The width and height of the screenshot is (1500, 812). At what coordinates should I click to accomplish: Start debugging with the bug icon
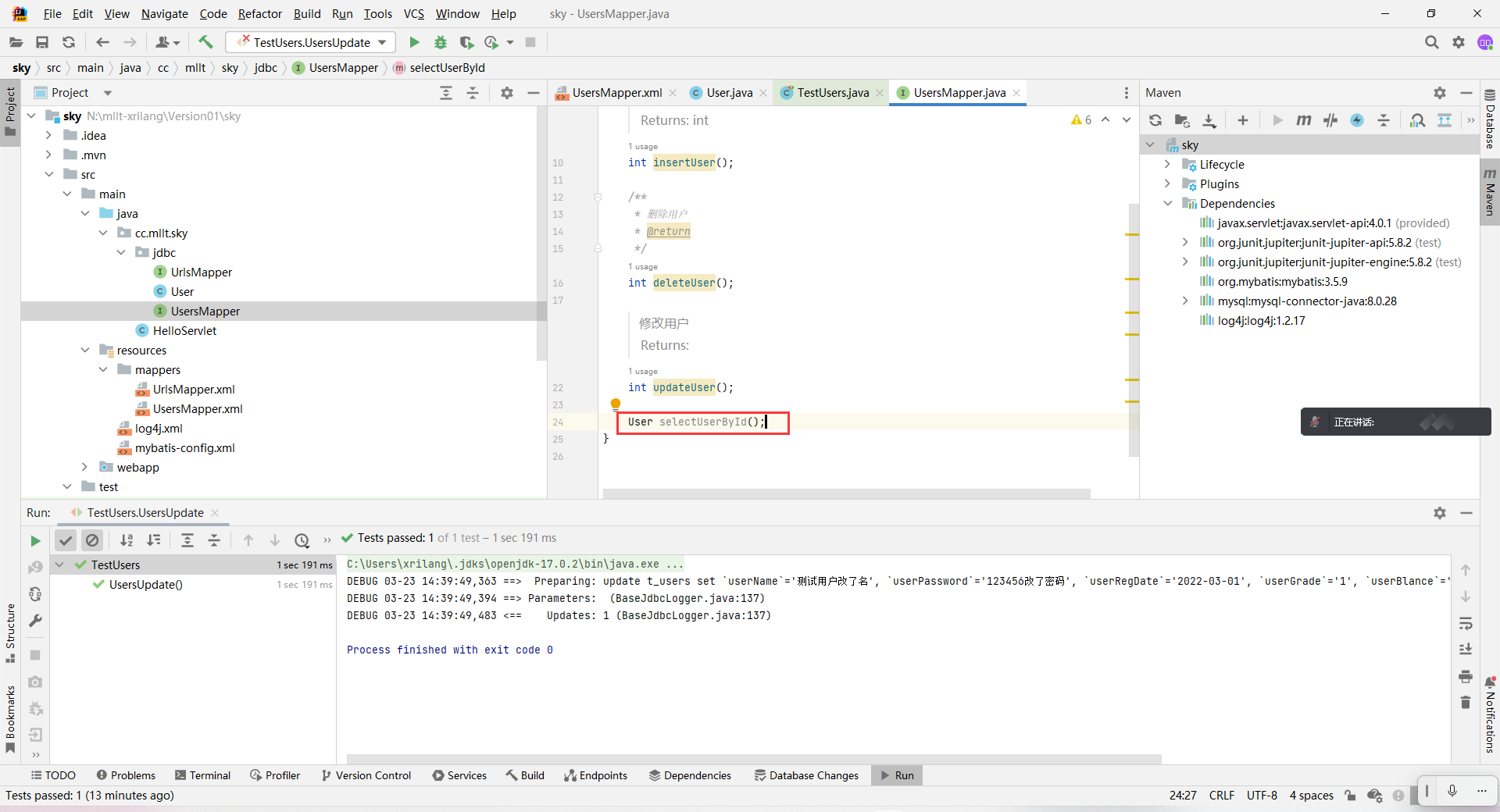pos(441,42)
